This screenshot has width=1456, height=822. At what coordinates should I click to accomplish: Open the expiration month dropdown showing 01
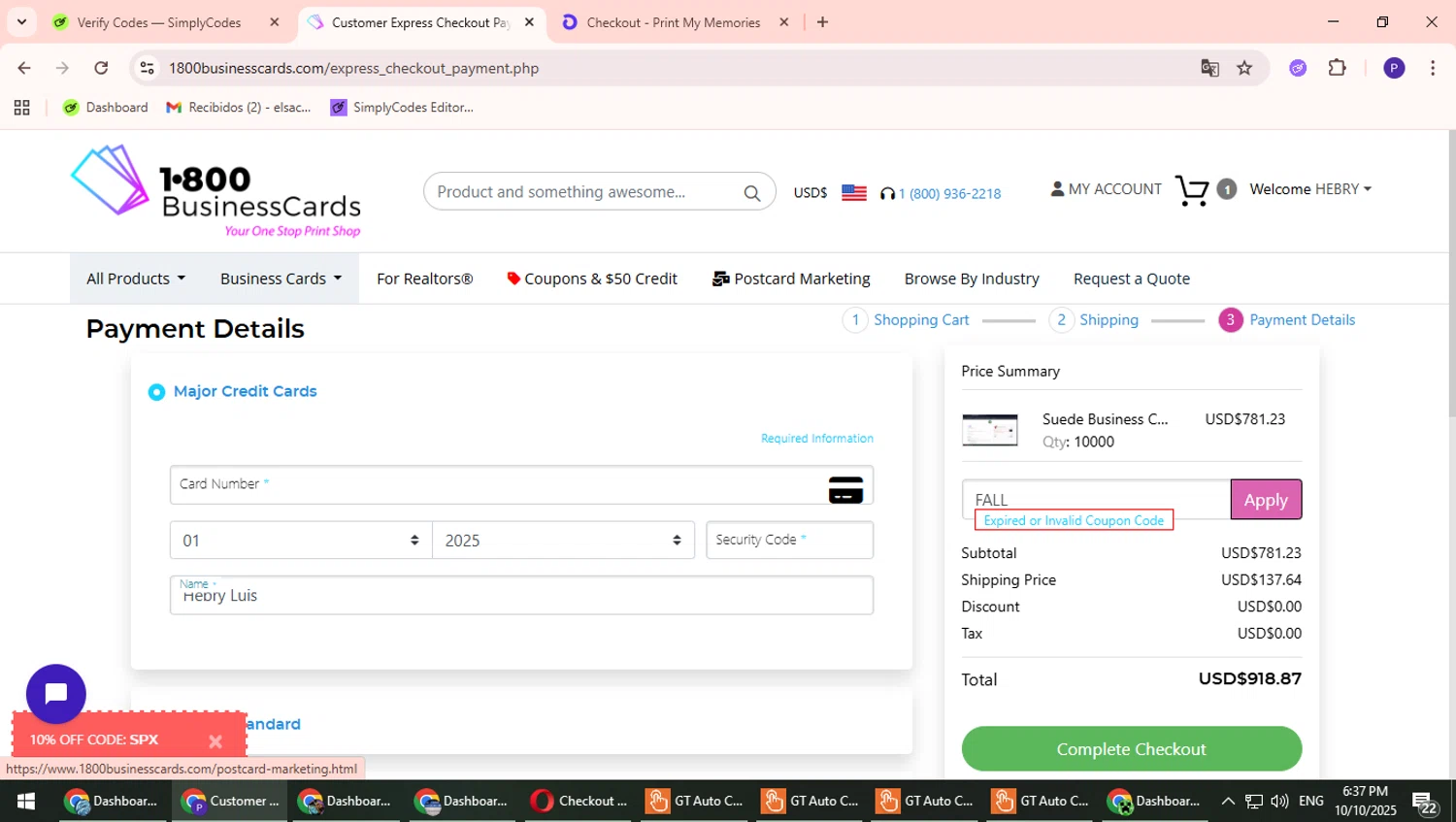pyautogui.click(x=301, y=541)
